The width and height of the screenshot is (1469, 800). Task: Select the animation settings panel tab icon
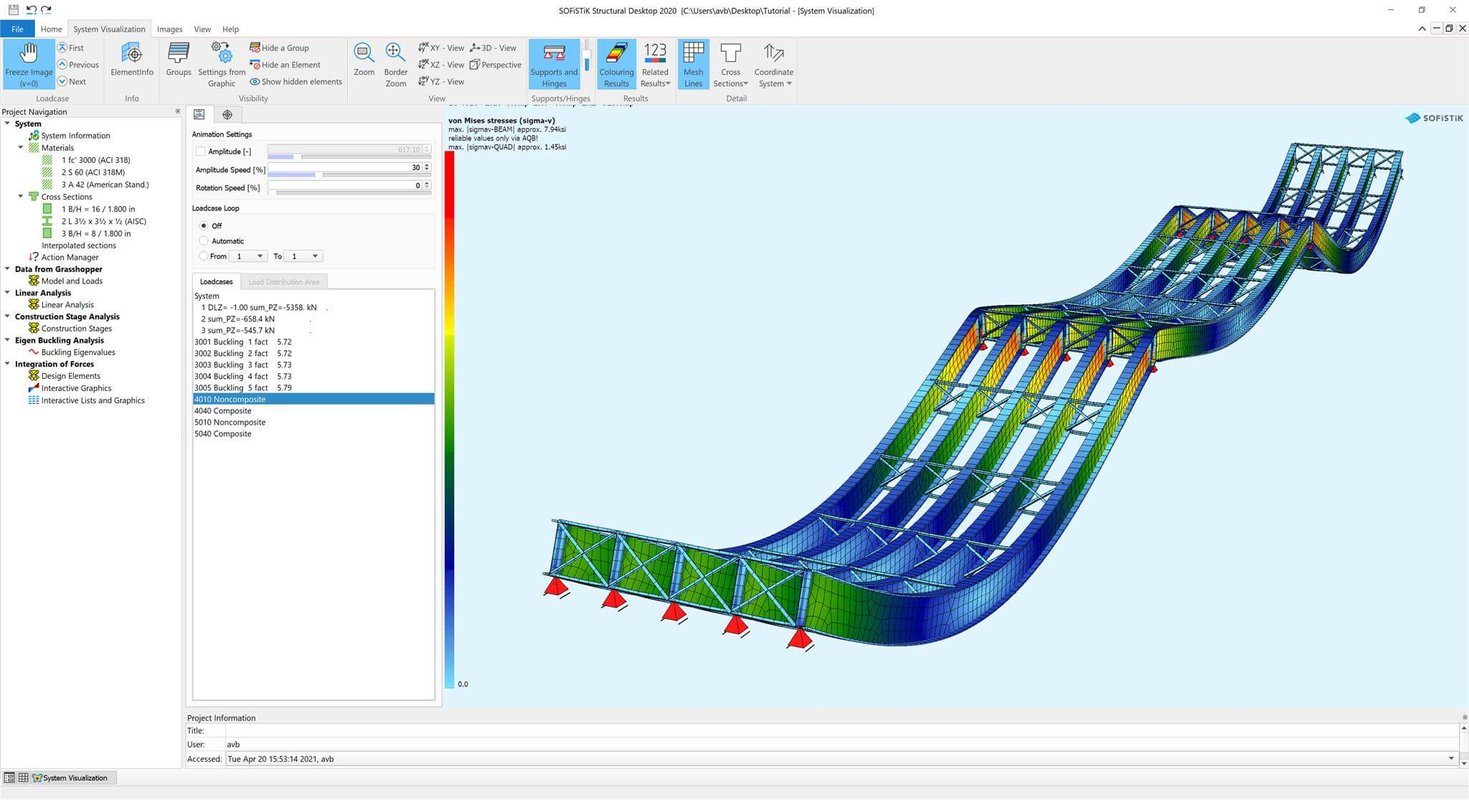[x=199, y=114]
